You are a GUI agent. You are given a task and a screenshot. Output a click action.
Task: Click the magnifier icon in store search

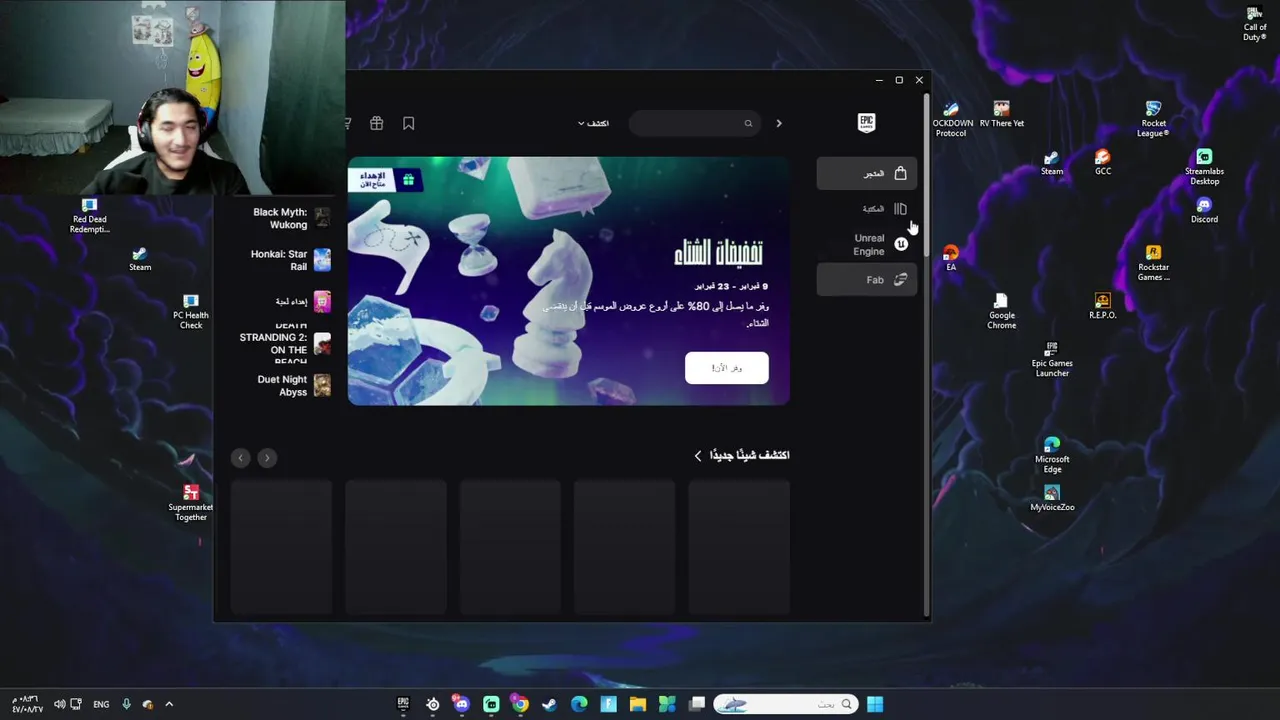click(748, 124)
